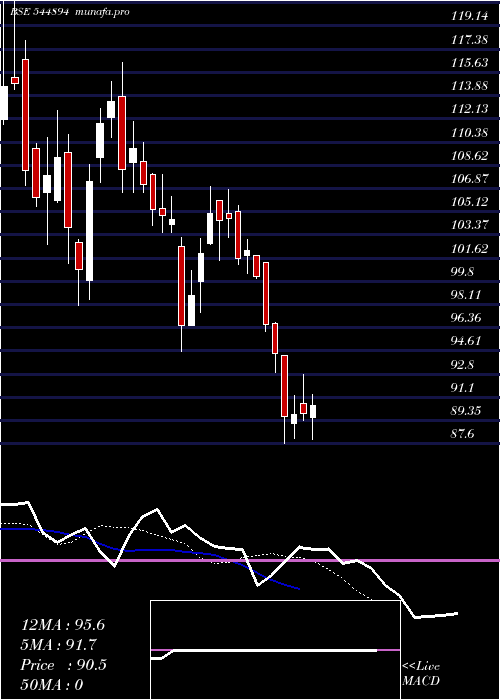Click the BSE 544894 ticker title
This screenshot has height=700, width=500.
click(x=39, y=12)
